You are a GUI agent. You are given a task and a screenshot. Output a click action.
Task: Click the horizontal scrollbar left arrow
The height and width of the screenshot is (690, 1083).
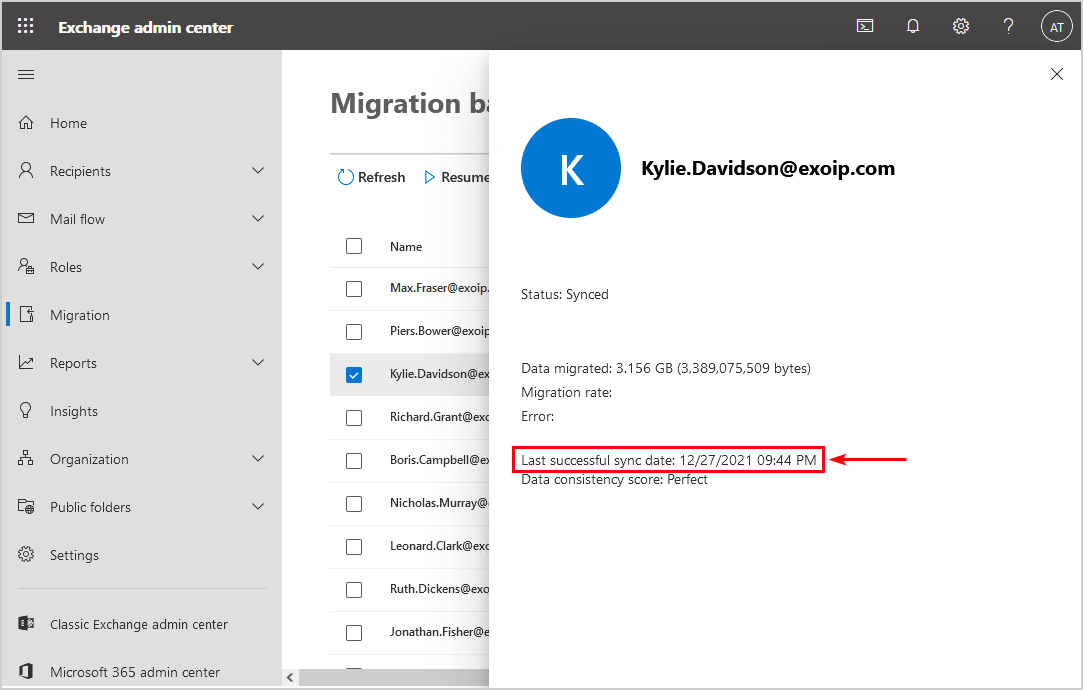click(x=290, y=677)
